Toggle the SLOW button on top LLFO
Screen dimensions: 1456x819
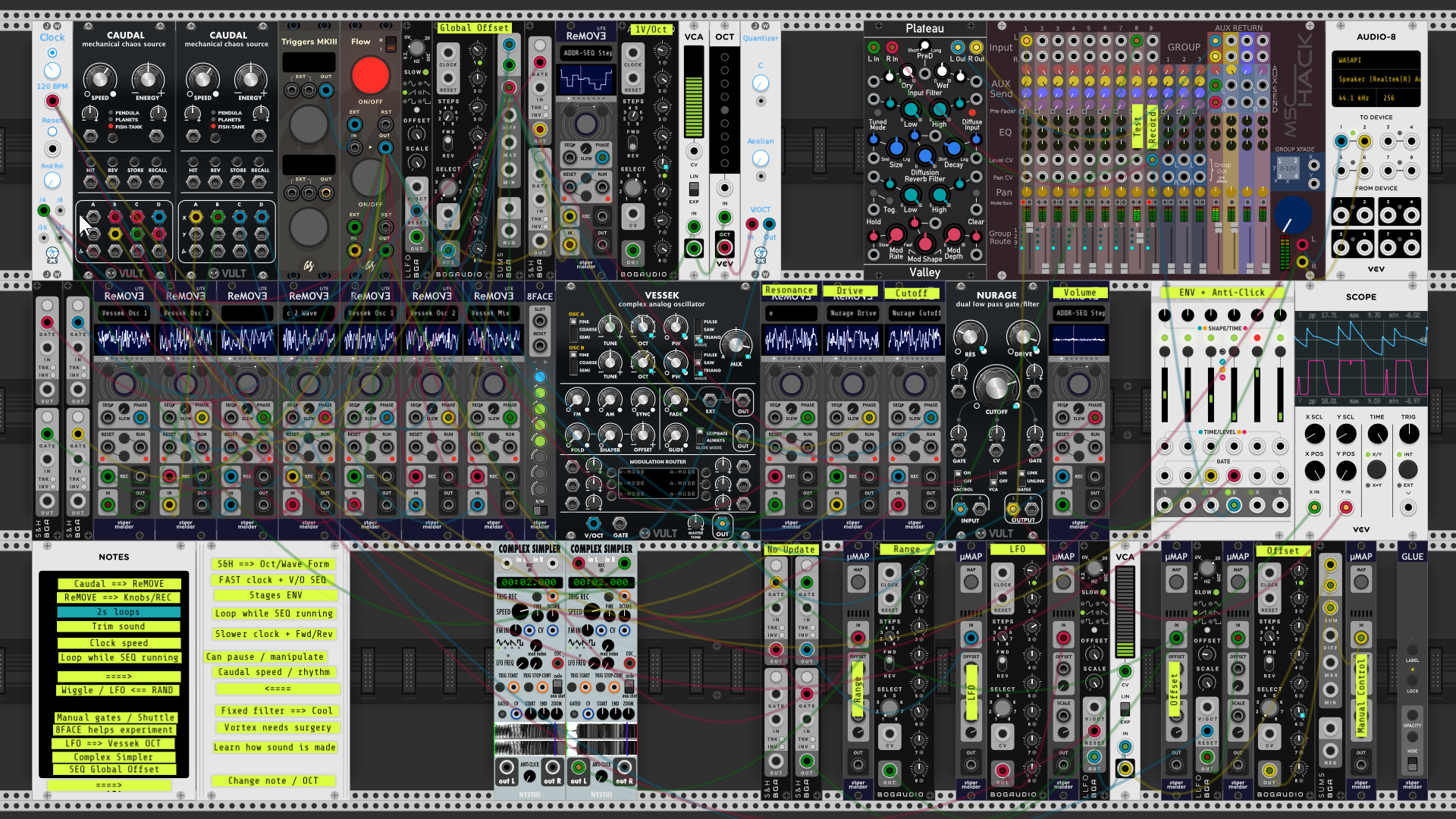click(x=425, y=73)
